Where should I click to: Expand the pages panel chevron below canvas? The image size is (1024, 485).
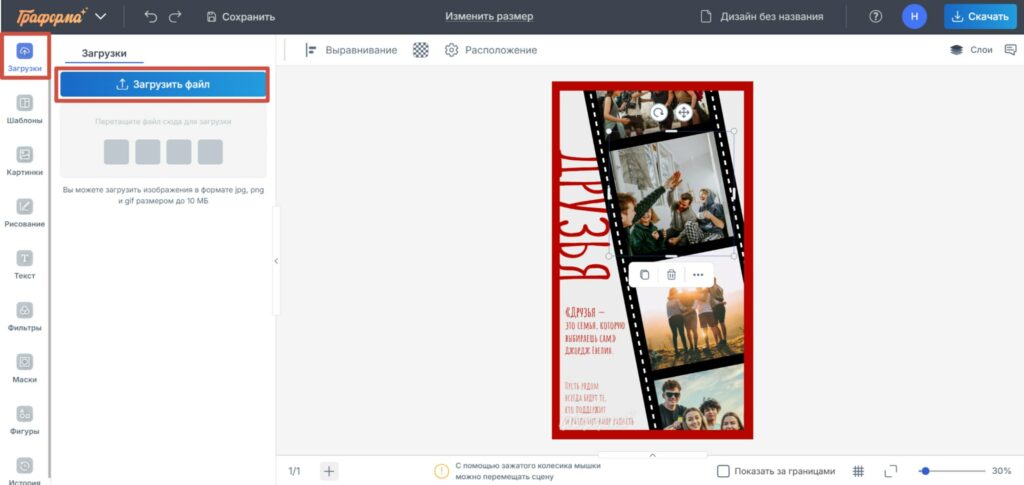coord(652,455)
